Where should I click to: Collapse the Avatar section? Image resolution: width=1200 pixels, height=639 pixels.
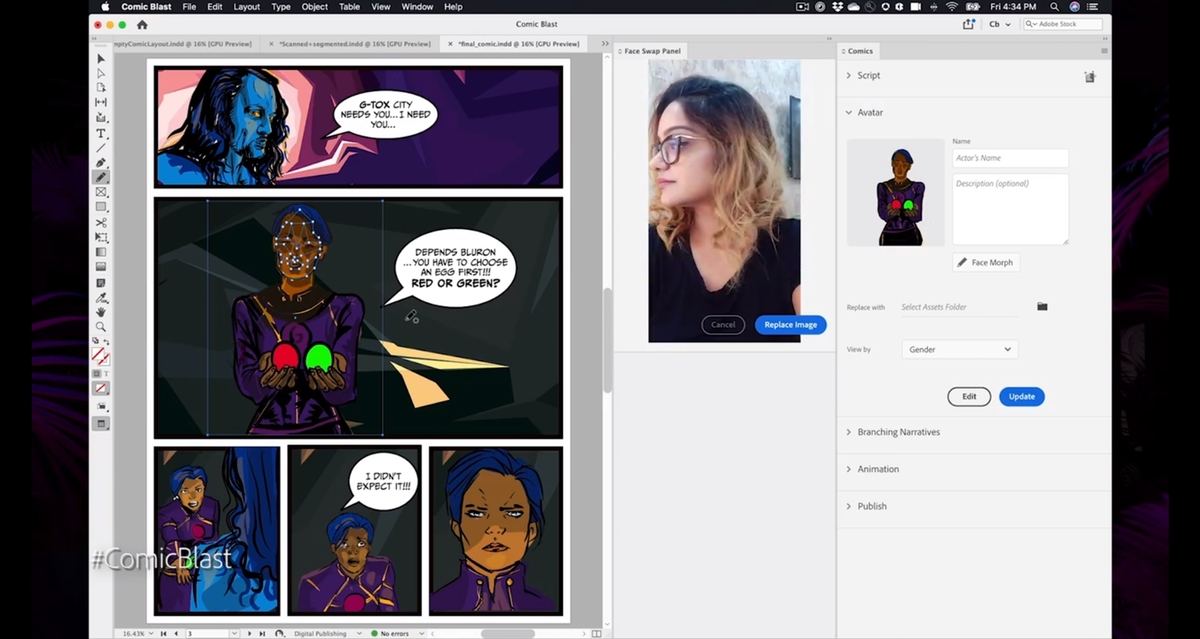pos(848,113)
